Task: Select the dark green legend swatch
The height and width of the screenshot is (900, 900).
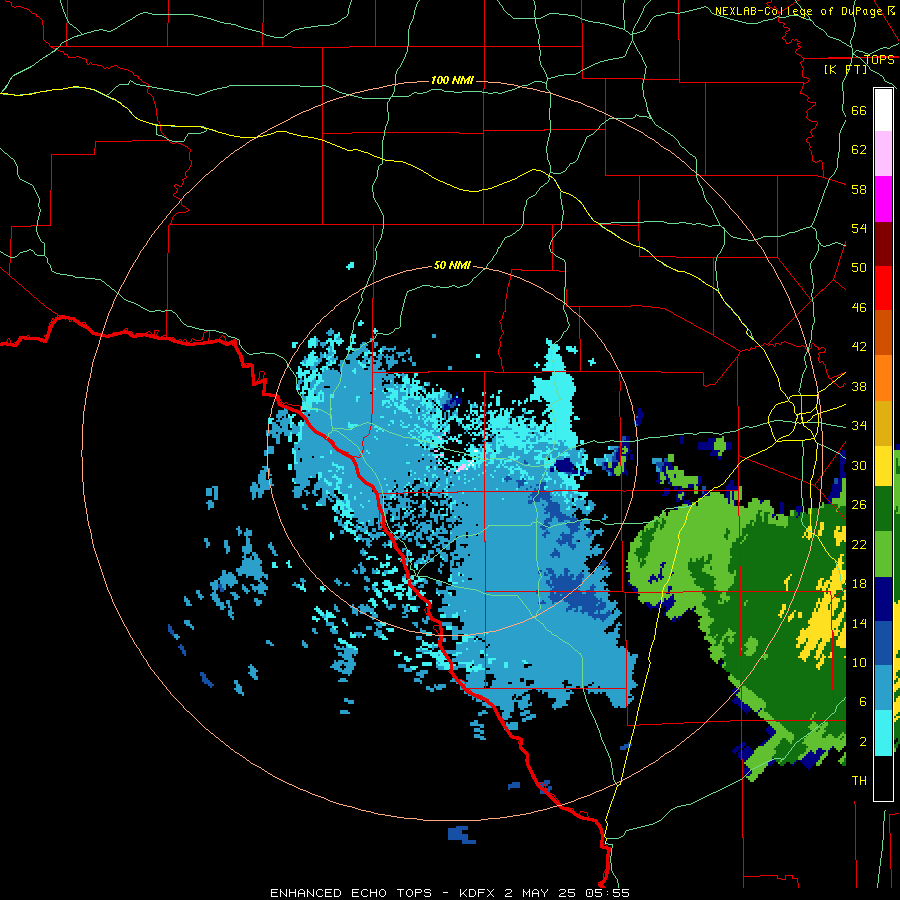Action: coord(883,509)
